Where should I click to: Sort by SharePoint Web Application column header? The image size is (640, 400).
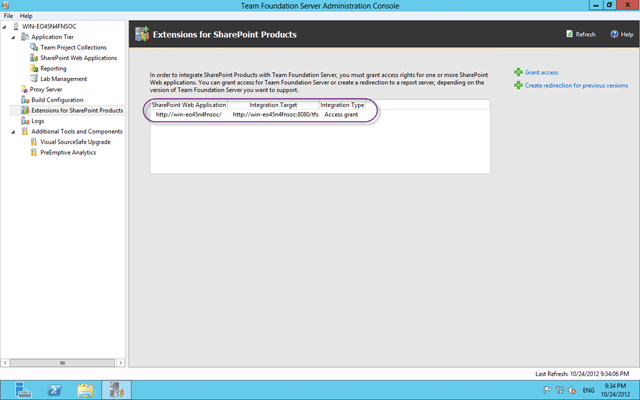pyautogui.click(x=189, y=105)
